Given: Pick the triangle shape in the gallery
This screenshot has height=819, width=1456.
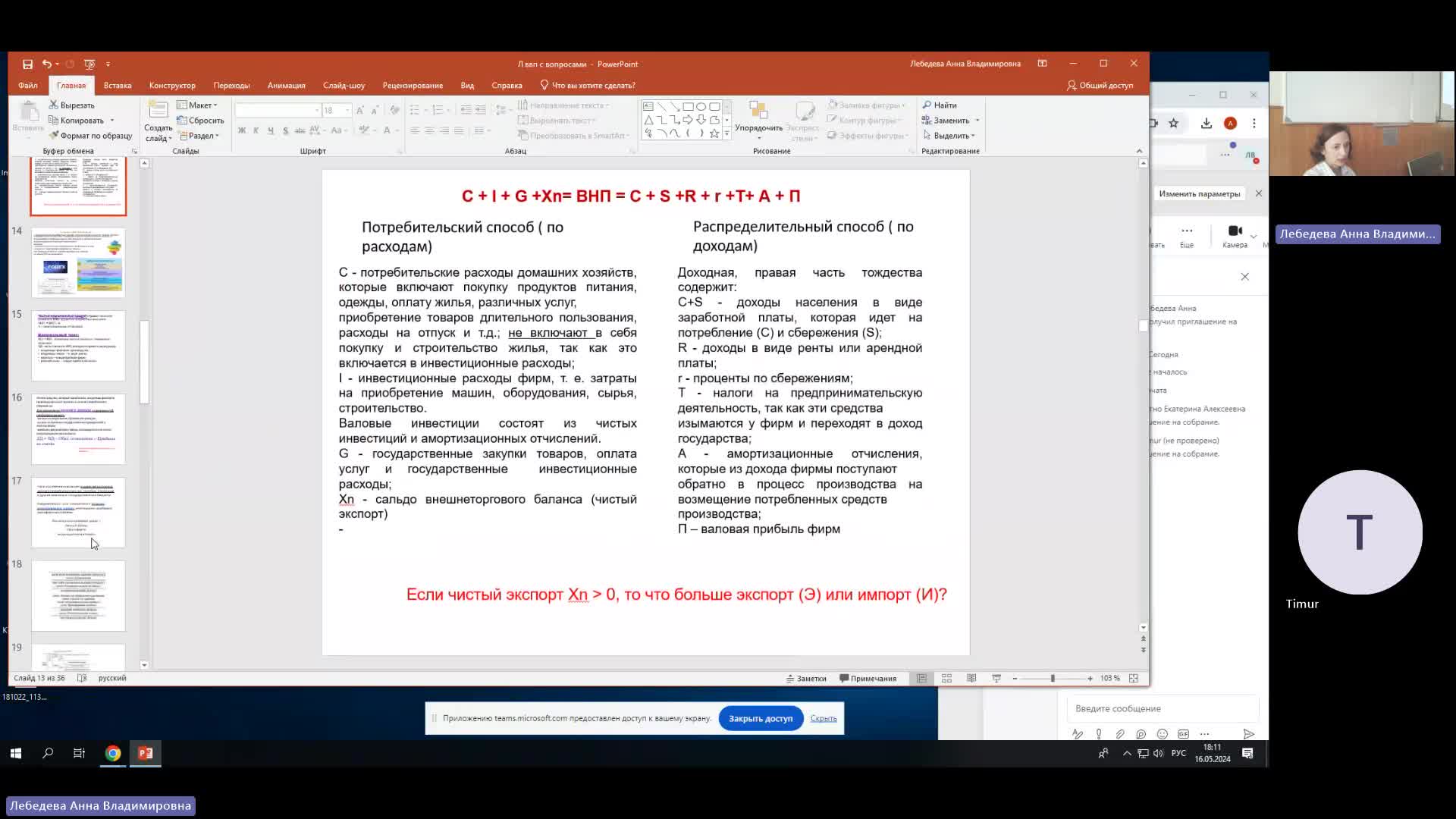Looking at the screenshot, I should pos(648,120).
